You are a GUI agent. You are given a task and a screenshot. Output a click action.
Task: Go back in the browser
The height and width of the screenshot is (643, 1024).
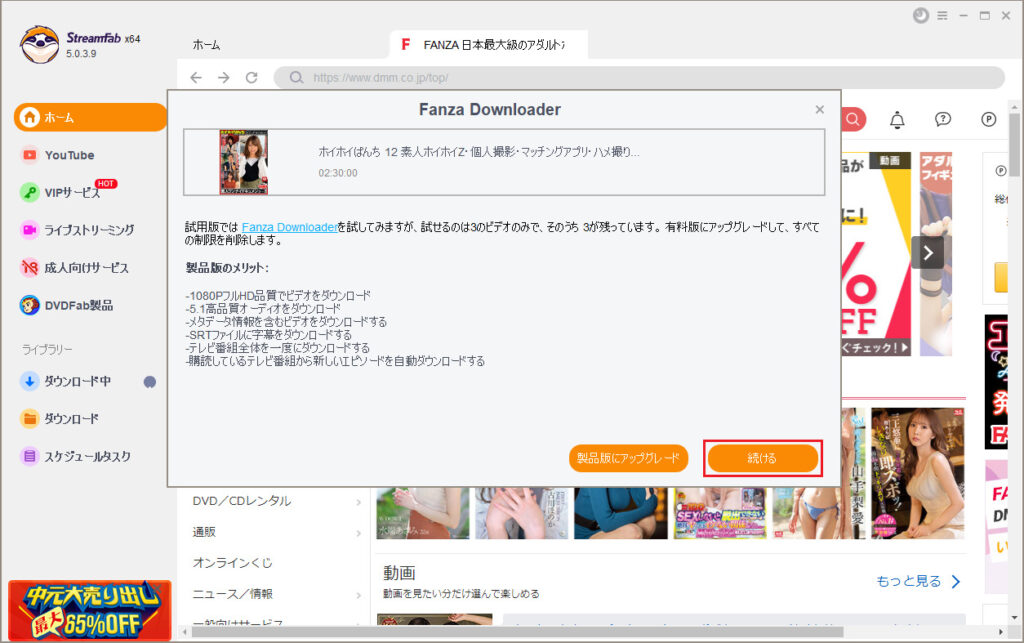tap(196, 78)
